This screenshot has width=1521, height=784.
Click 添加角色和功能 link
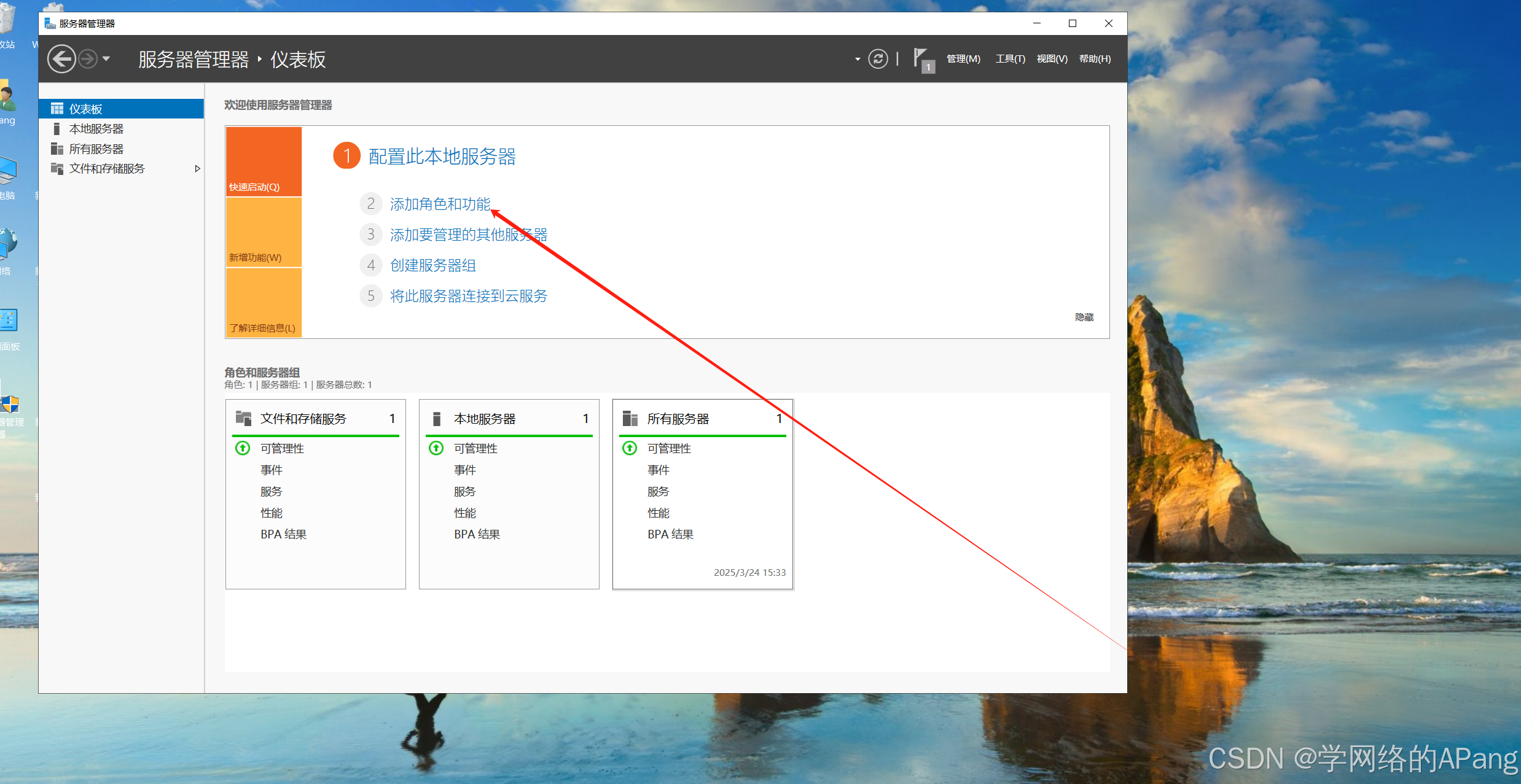(x=440, y=204)
